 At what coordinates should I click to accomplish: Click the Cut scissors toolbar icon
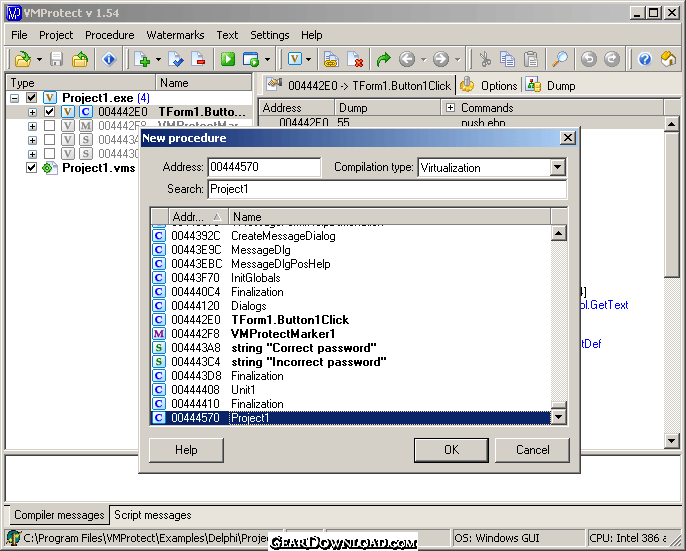tap(485, 59)
